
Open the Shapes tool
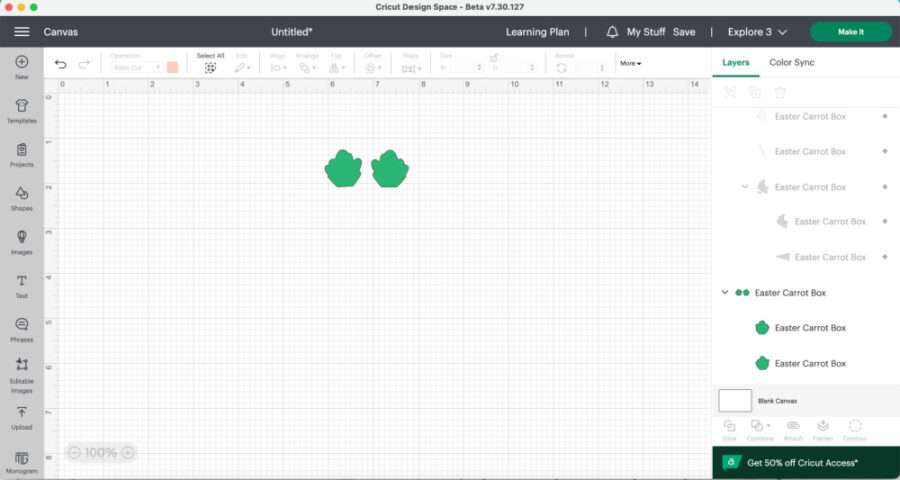pos(21,197)
